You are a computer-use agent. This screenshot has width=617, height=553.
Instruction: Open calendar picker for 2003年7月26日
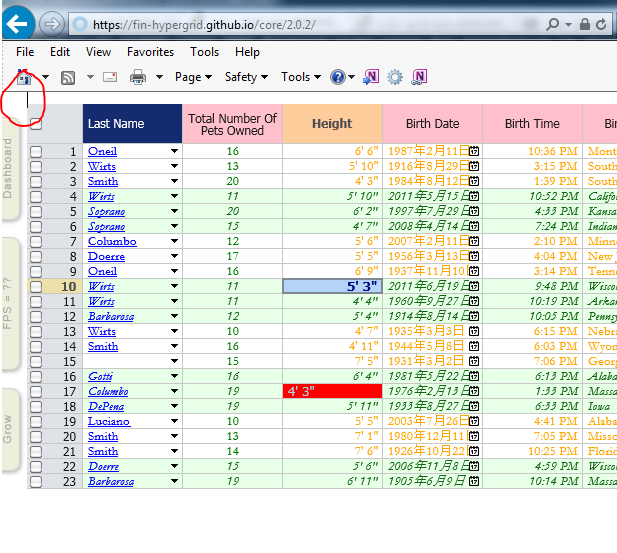pos(474,421)
